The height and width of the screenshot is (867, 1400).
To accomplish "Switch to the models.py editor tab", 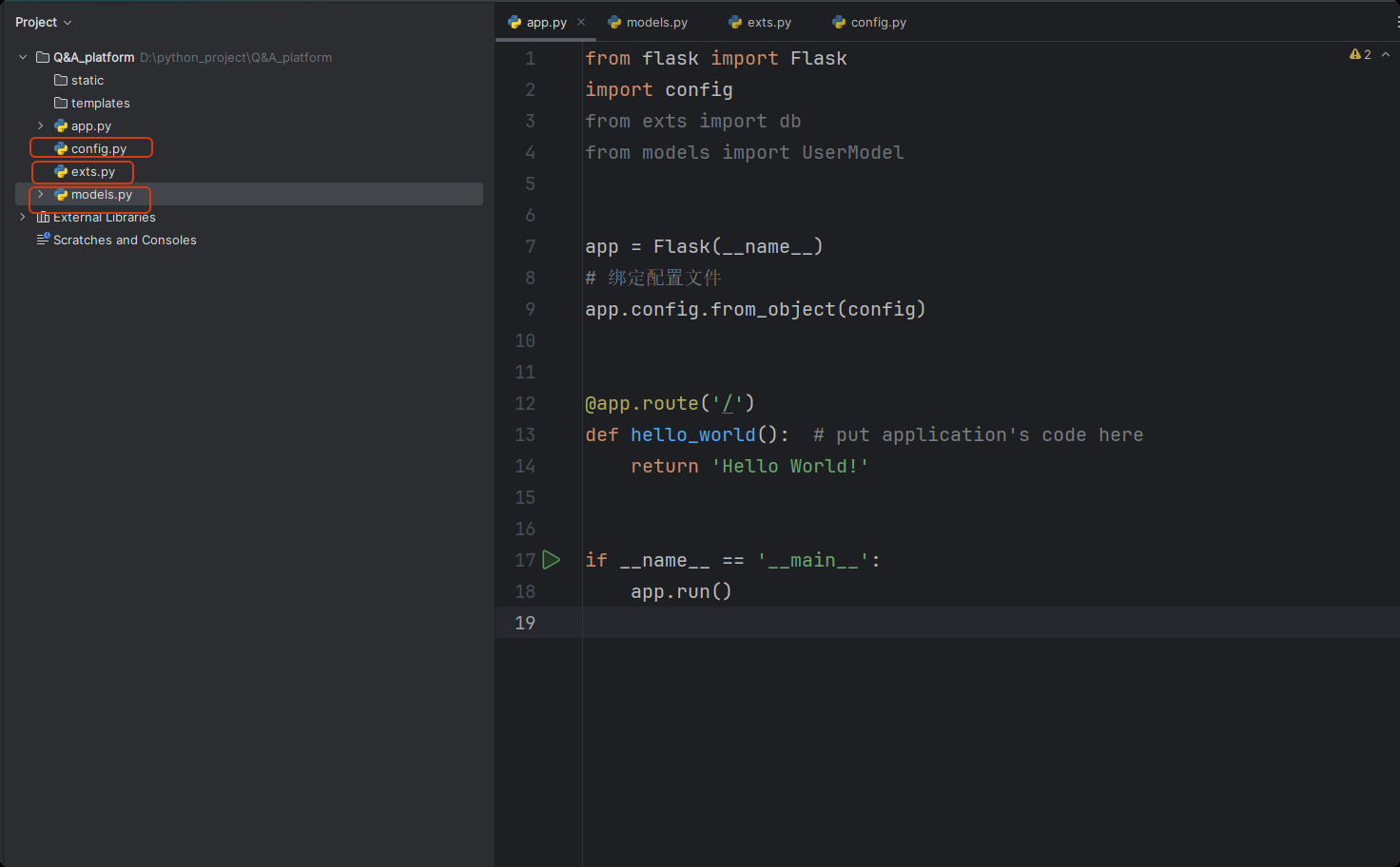I will click(648, 22).
